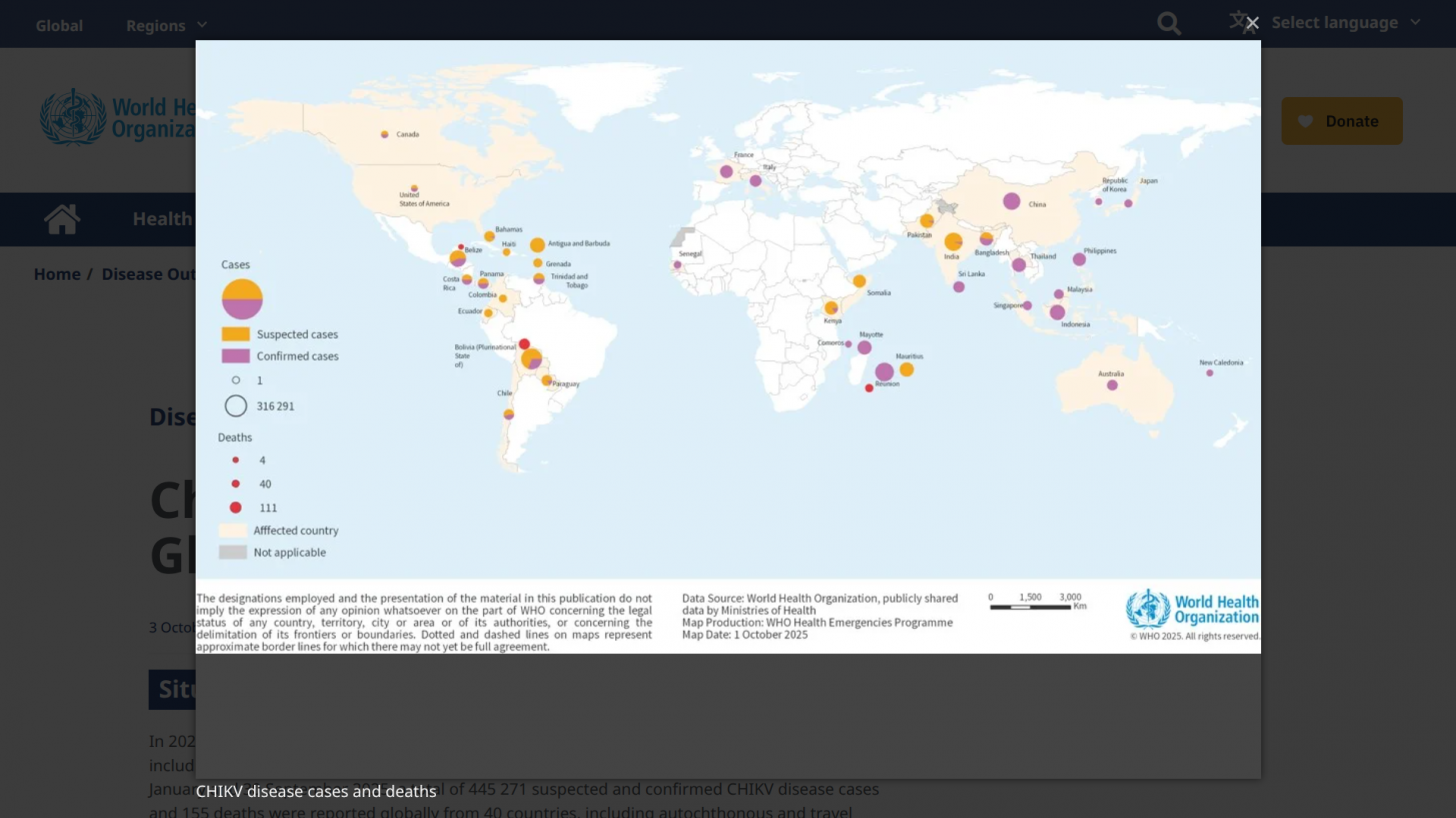Follow the Home breadcrumb link

point(57,274)
